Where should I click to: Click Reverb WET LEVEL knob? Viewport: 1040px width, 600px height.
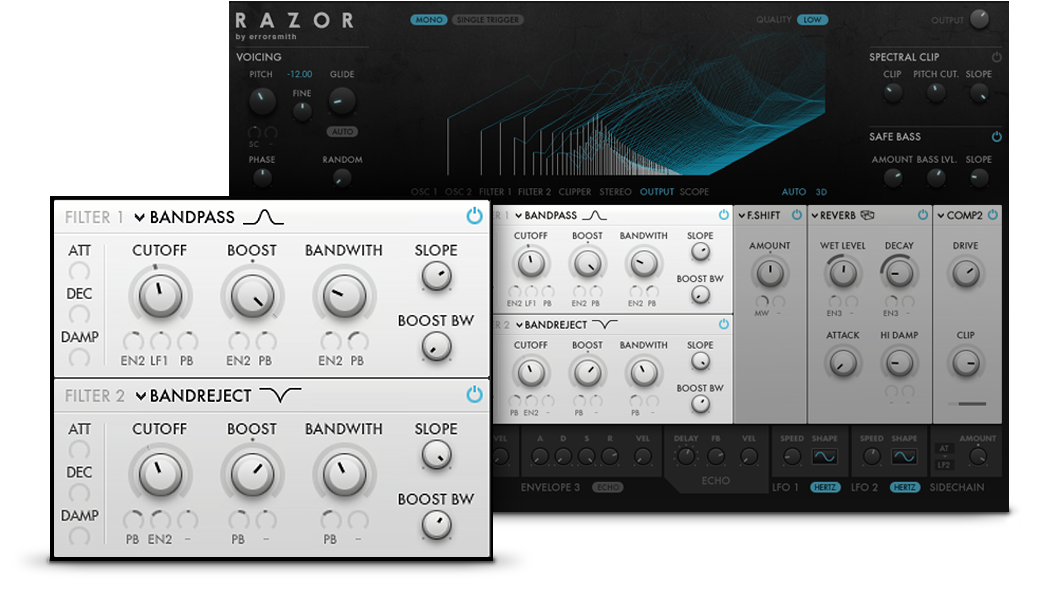842,272
